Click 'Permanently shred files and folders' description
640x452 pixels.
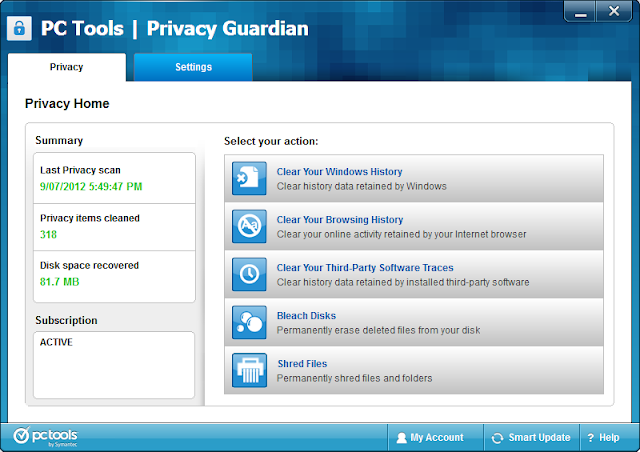[354, 378]
